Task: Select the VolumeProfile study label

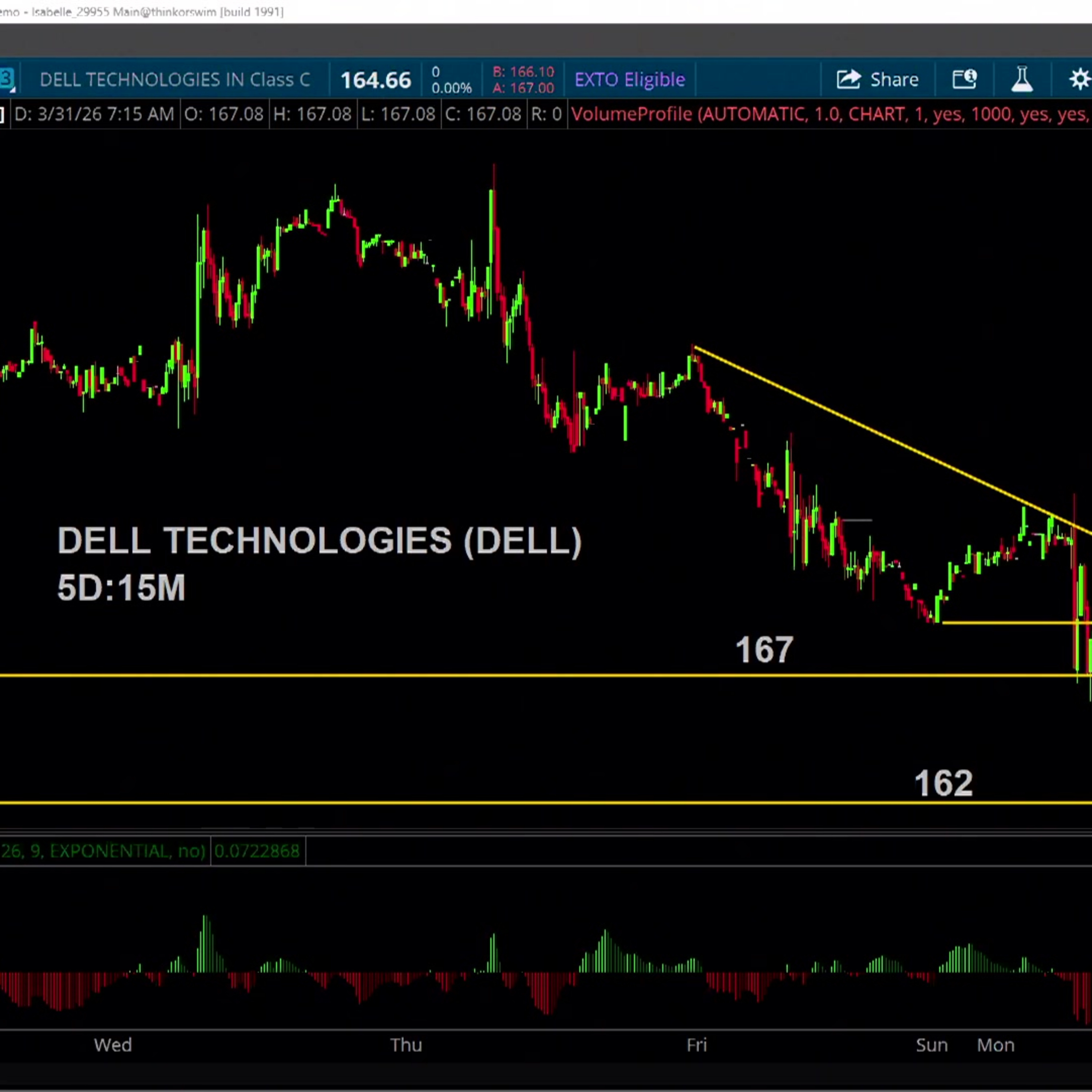Action: 831,114
